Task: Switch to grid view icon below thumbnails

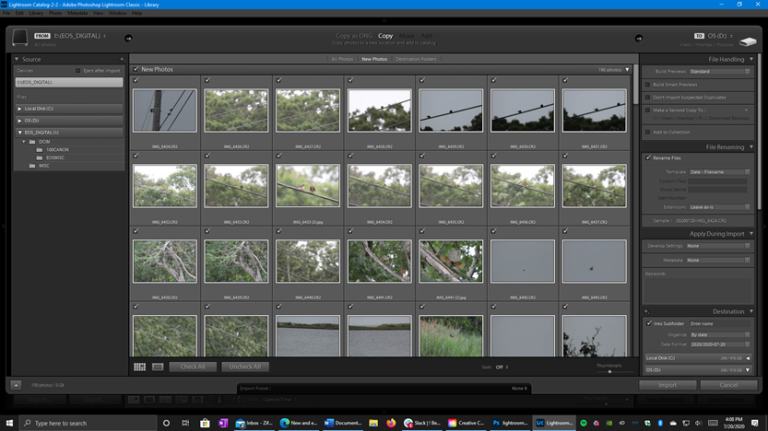Action: [140, 367]
